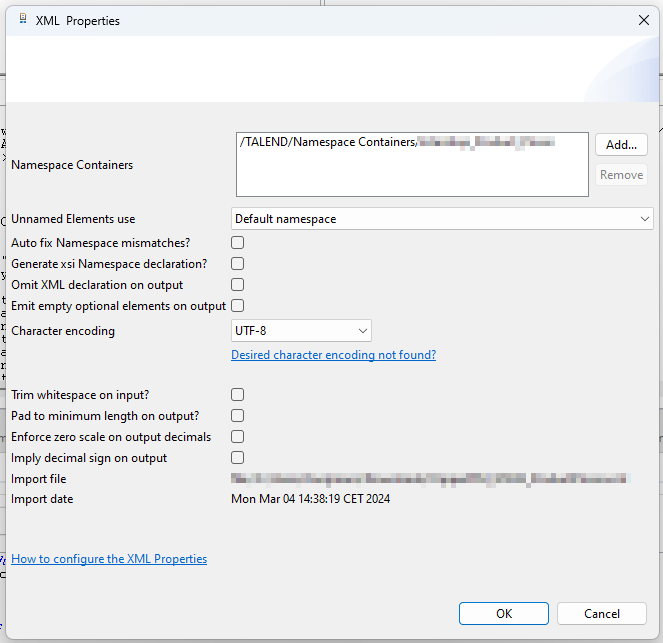Select the /TALEND/Namespace Containers list entry
663x643 pixels.
coord(397,142)
